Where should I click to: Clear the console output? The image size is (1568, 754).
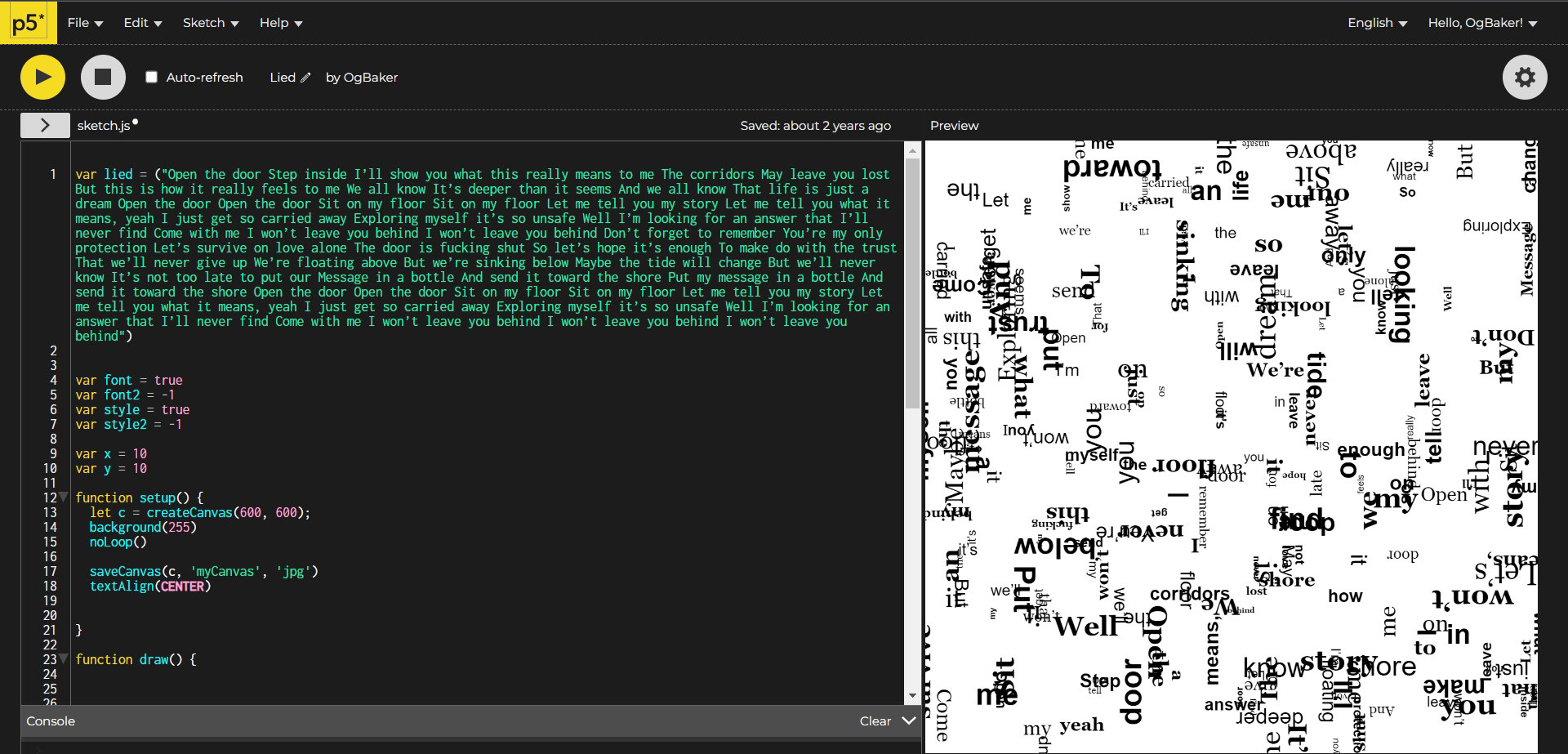(x=875, y=721)
